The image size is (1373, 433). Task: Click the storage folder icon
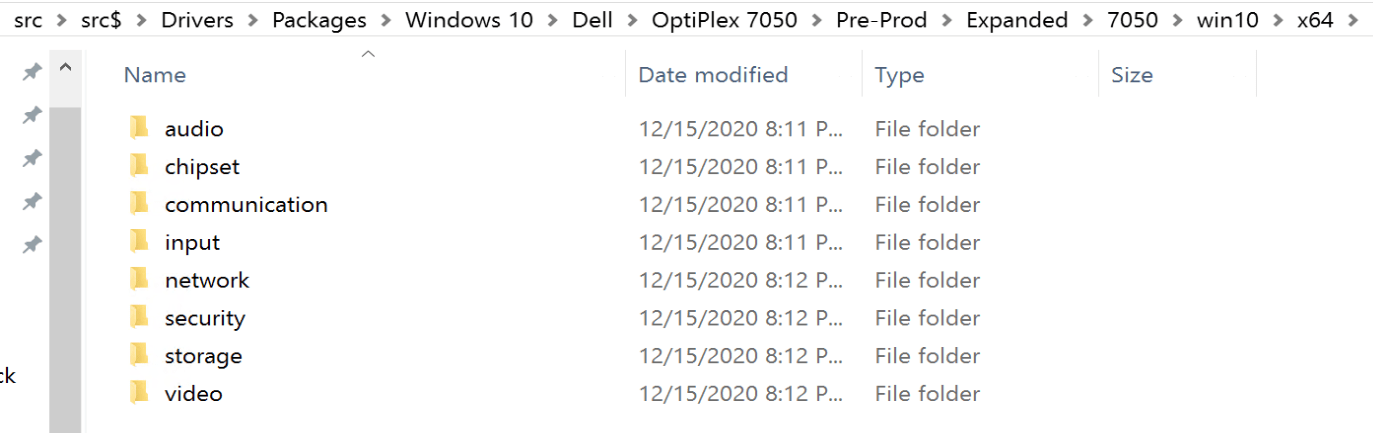click(x=139, y=356)
